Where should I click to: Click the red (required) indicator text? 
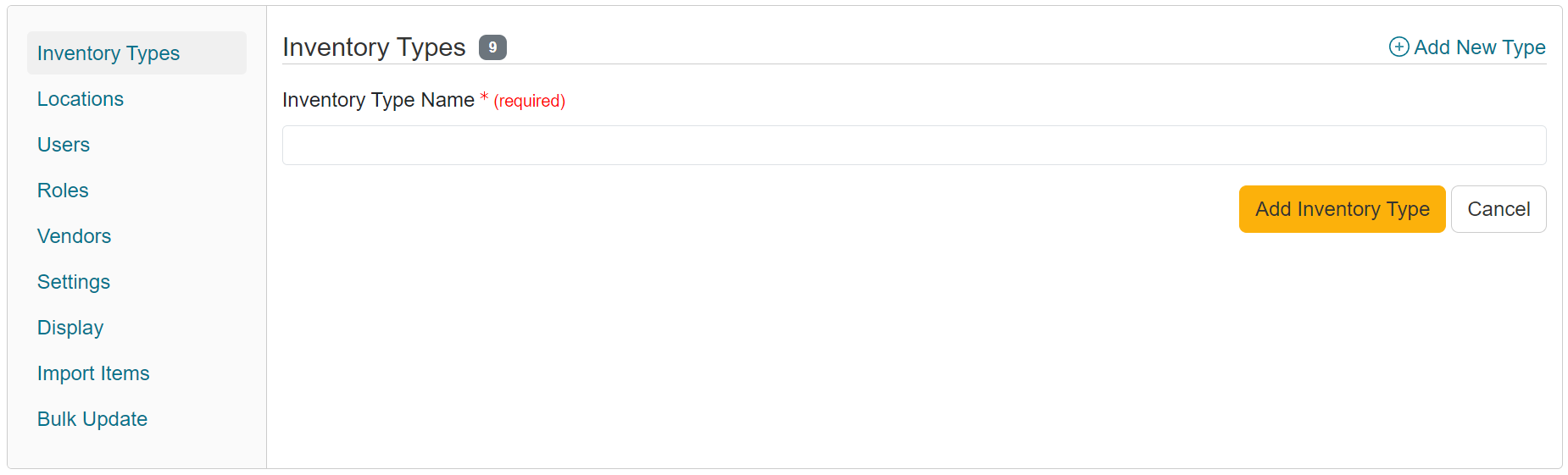click(529, 101)
